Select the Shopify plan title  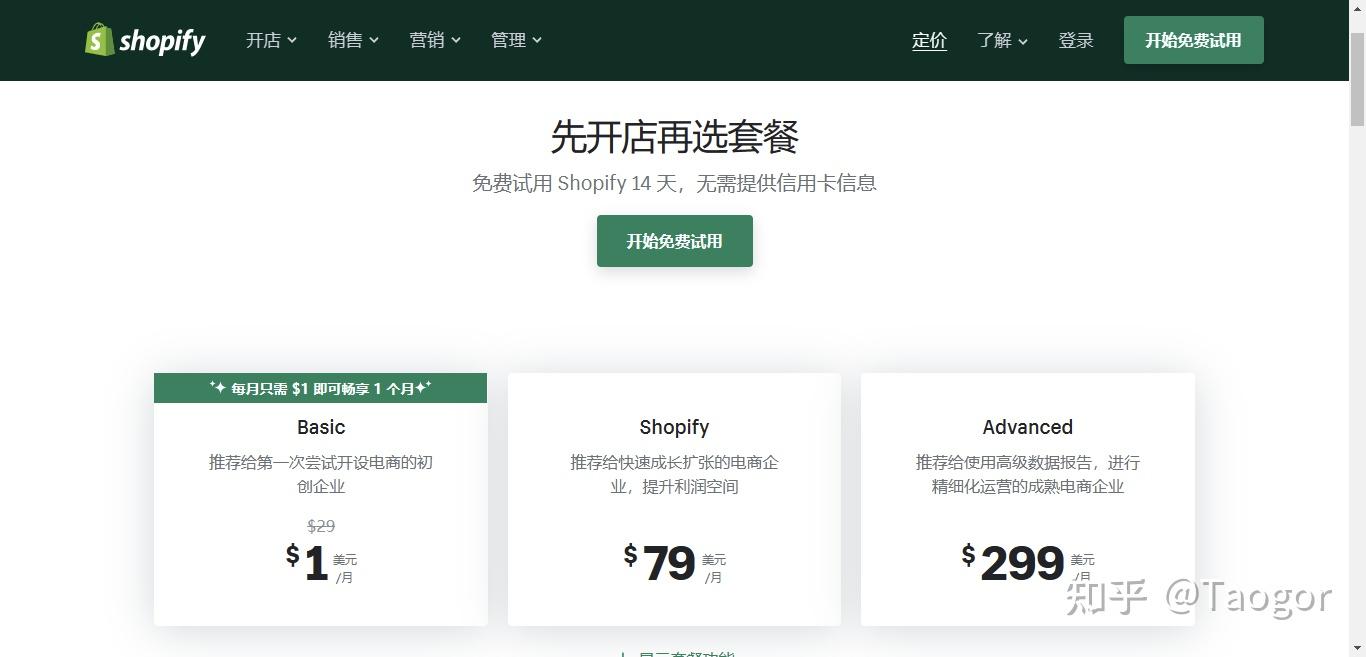674,427
